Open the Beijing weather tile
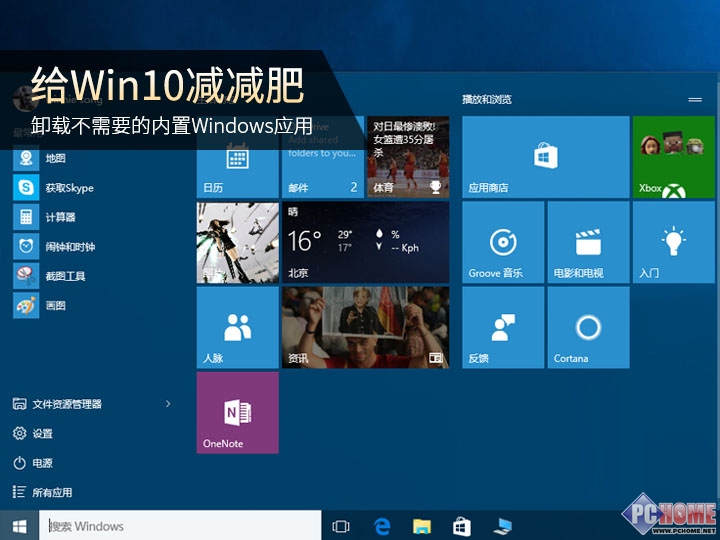Screen dimensions: 720x540 (366, 242)
